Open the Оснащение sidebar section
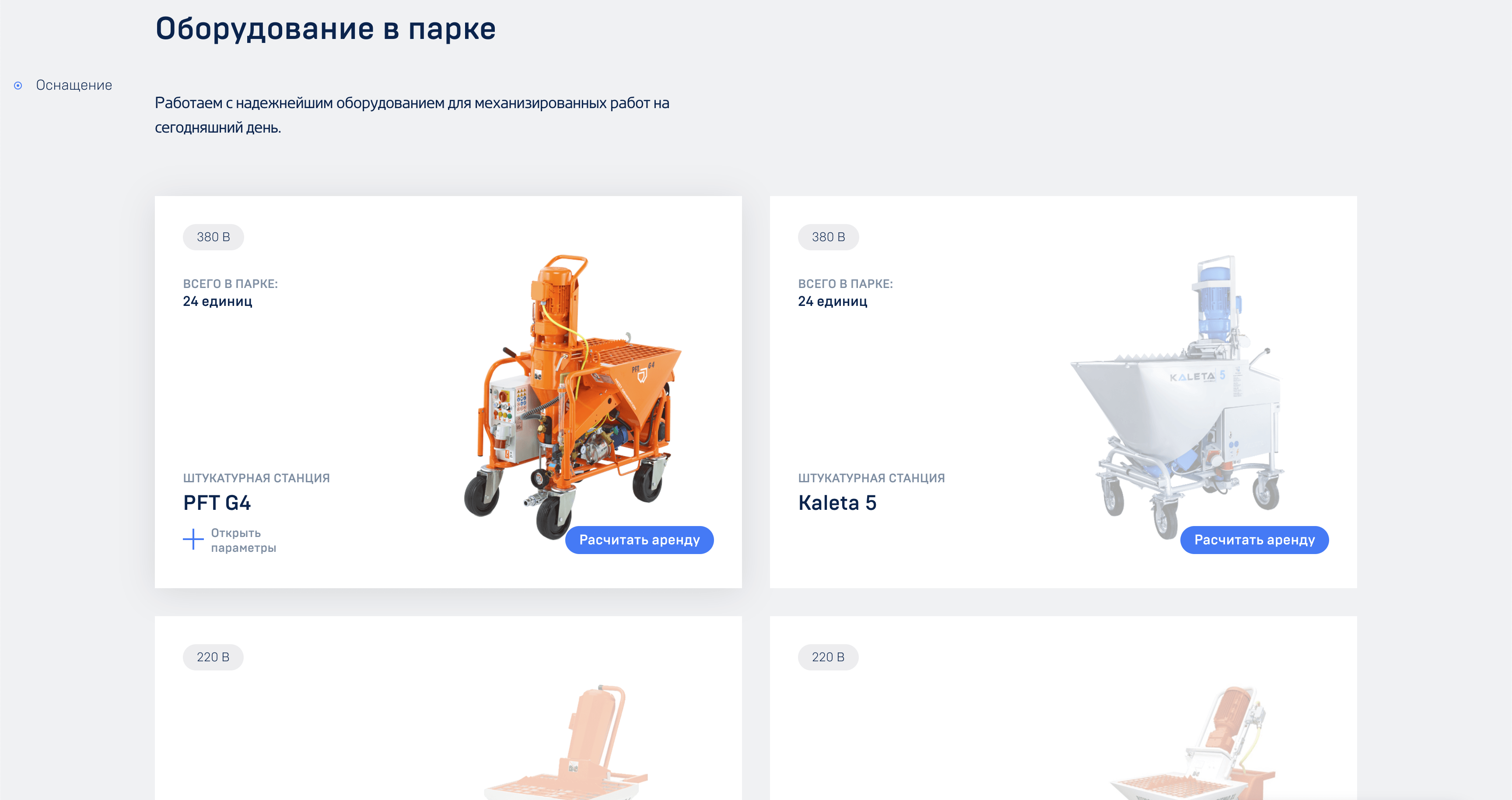The height and width of the screenshot is (800, 1512). pos(74,85)
